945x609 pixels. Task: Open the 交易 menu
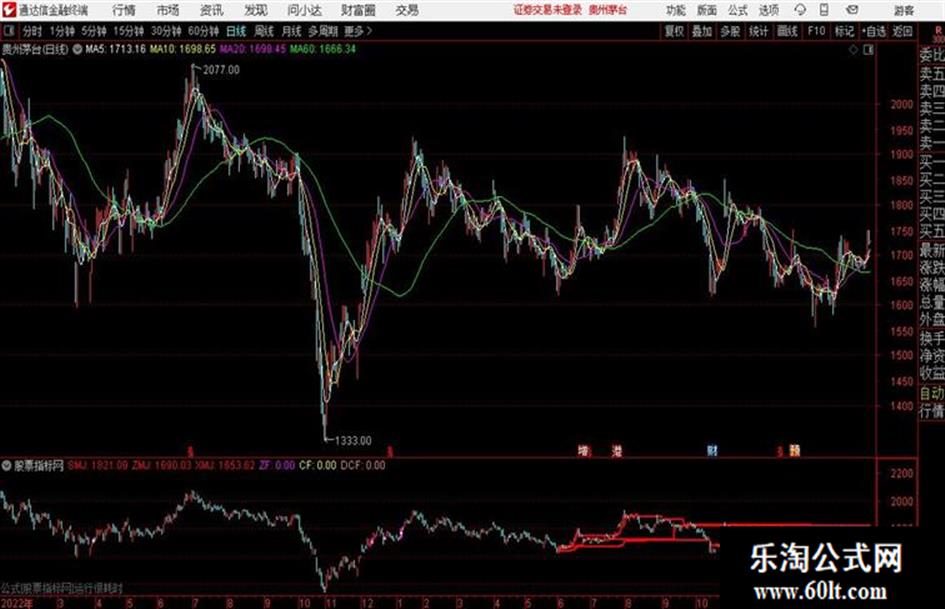(407, 10)
